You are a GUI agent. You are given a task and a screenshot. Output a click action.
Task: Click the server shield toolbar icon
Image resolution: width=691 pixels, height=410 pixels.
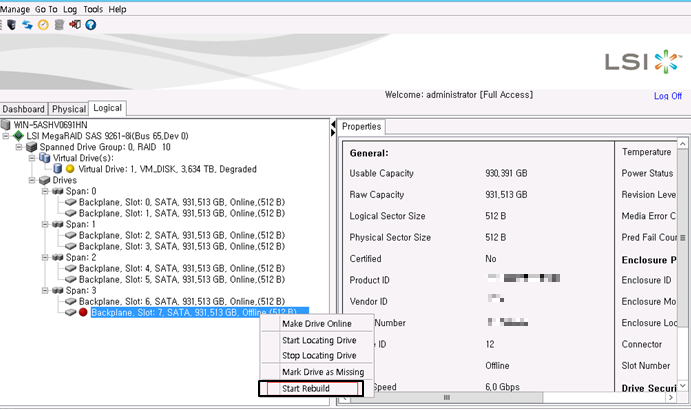[x=11, y=25]
